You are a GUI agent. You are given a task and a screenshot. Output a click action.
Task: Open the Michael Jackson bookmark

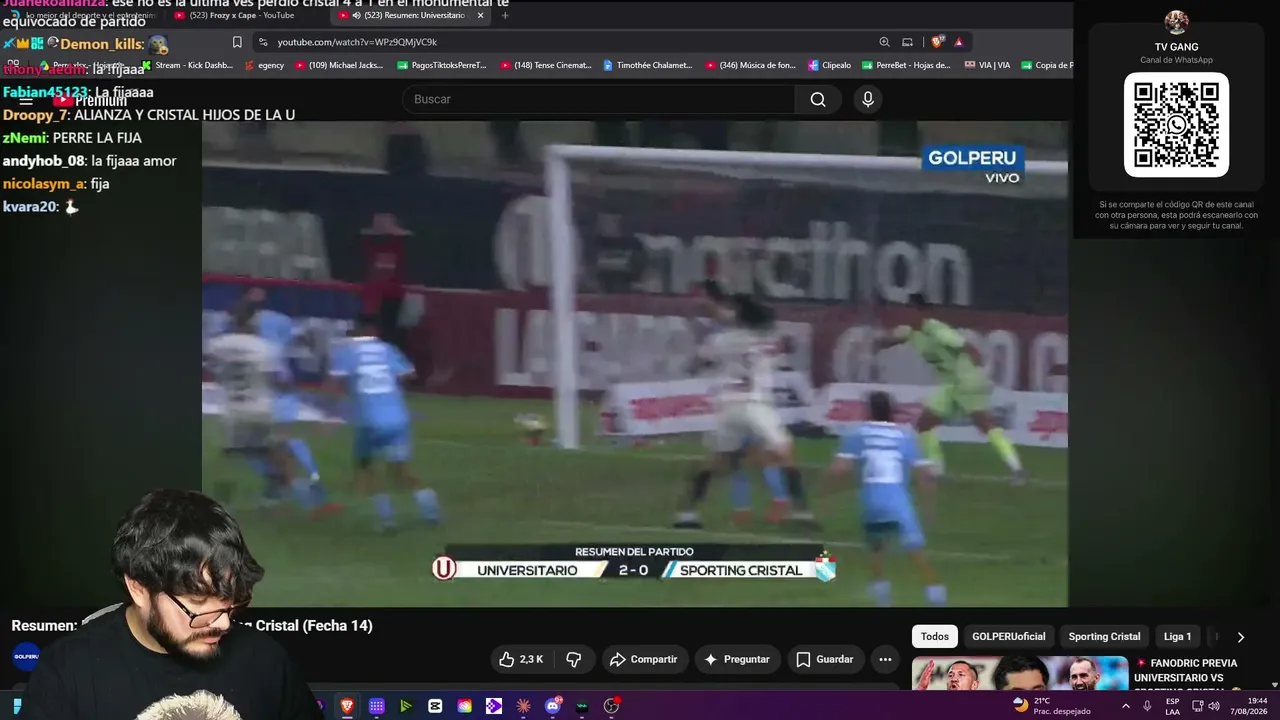[338, 65]
